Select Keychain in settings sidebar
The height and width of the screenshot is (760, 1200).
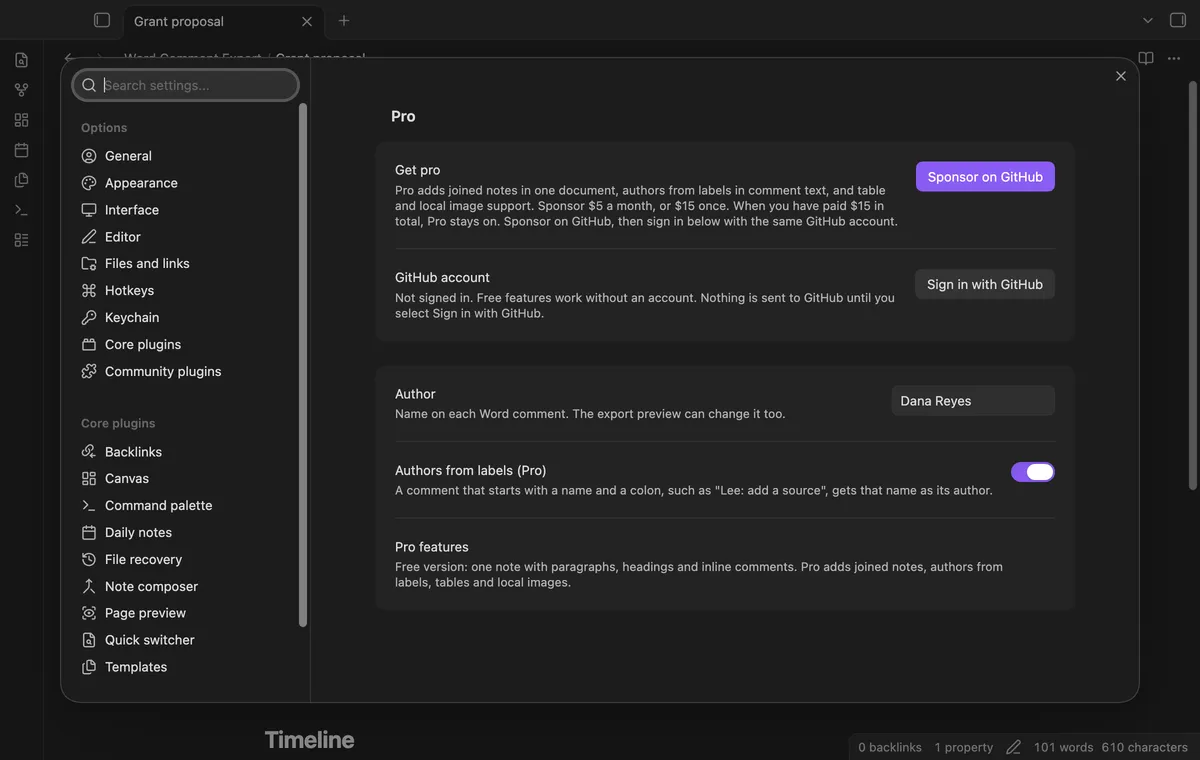pos(186,317)
